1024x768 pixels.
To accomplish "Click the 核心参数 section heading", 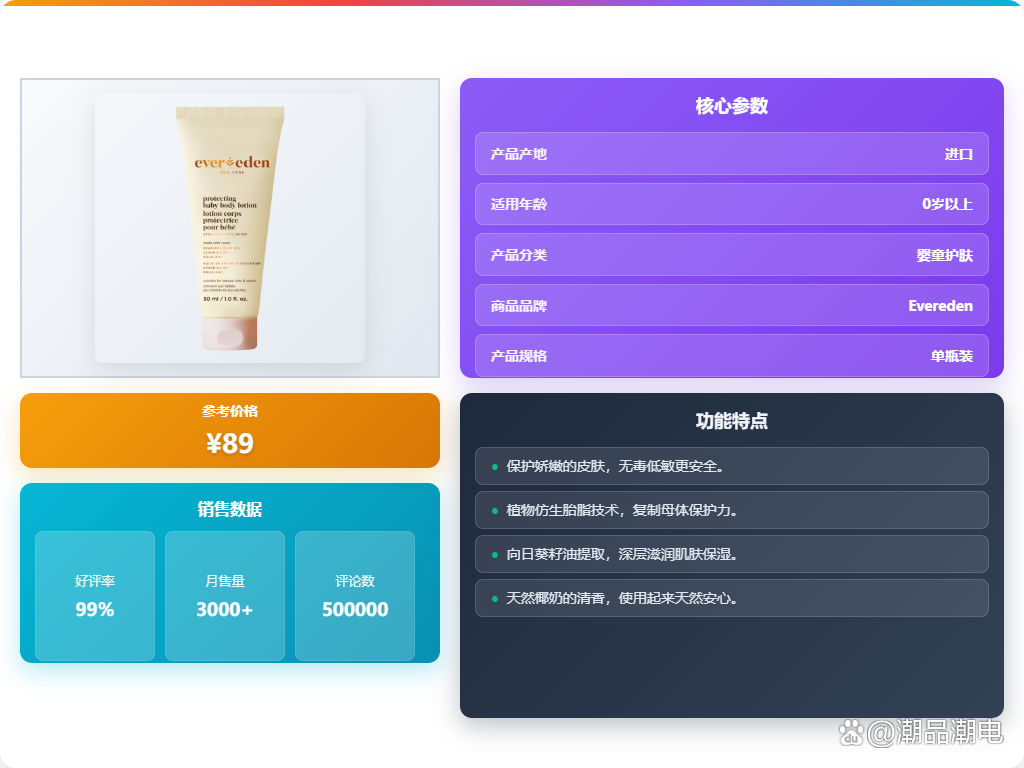I will (x=731, y=106).
